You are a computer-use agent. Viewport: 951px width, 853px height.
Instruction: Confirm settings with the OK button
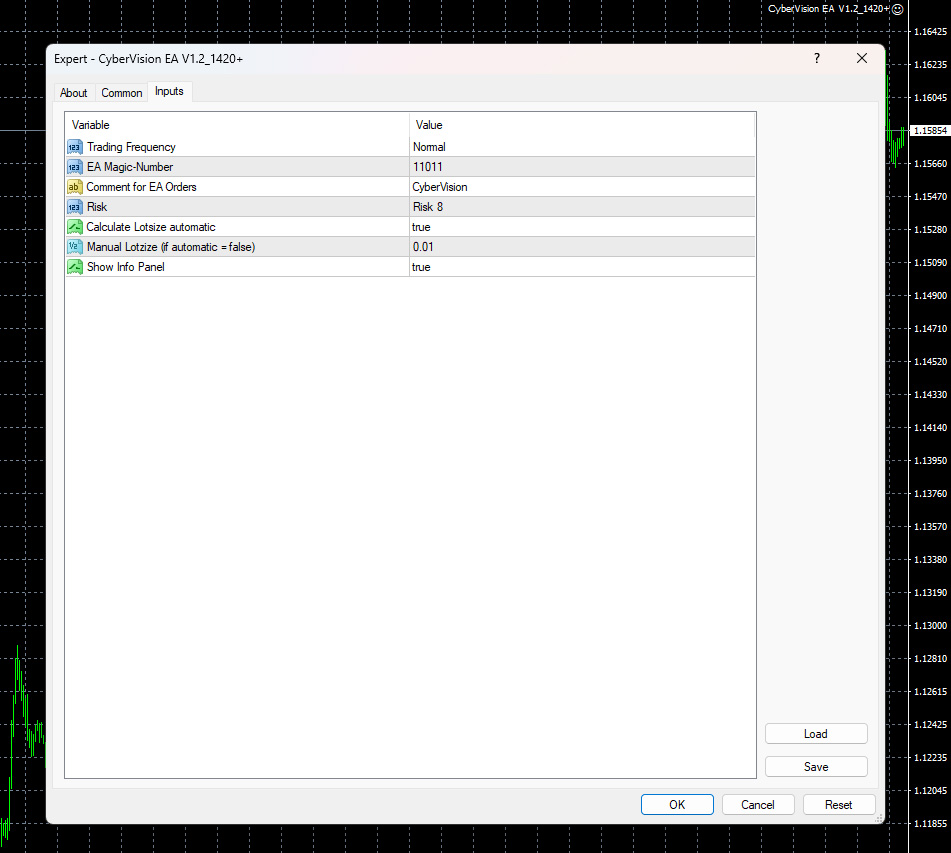click(x=677, y=804)
